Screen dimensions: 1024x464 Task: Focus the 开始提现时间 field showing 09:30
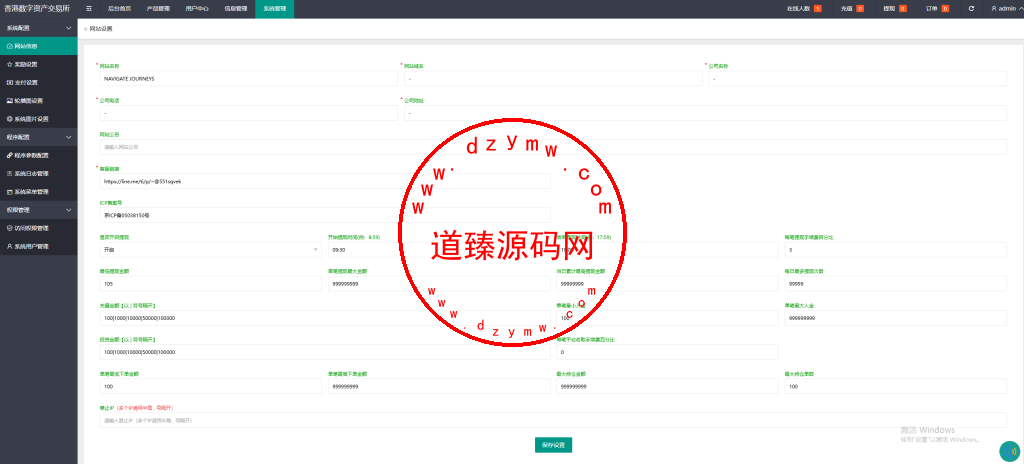pyautogui.click(x=438, y=250)
